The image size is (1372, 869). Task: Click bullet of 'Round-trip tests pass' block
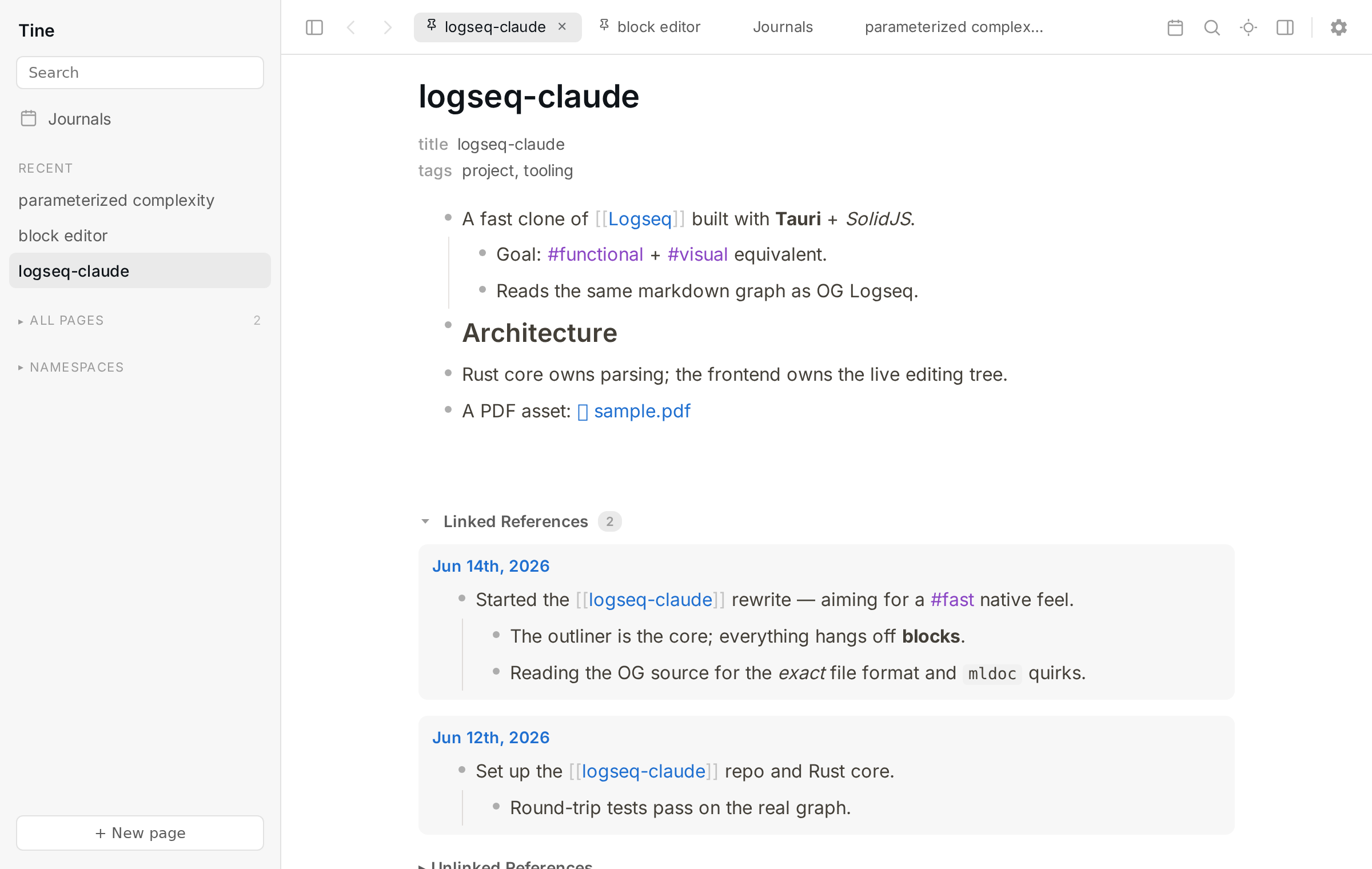(496, 807)
